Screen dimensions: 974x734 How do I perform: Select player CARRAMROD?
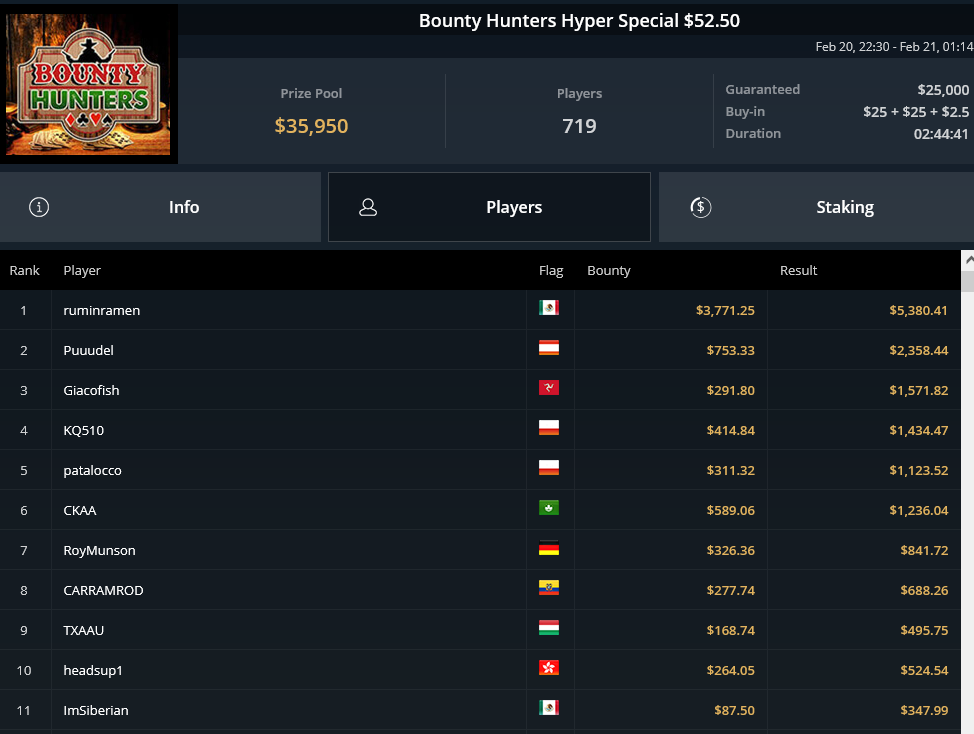(x=103, y=591)
